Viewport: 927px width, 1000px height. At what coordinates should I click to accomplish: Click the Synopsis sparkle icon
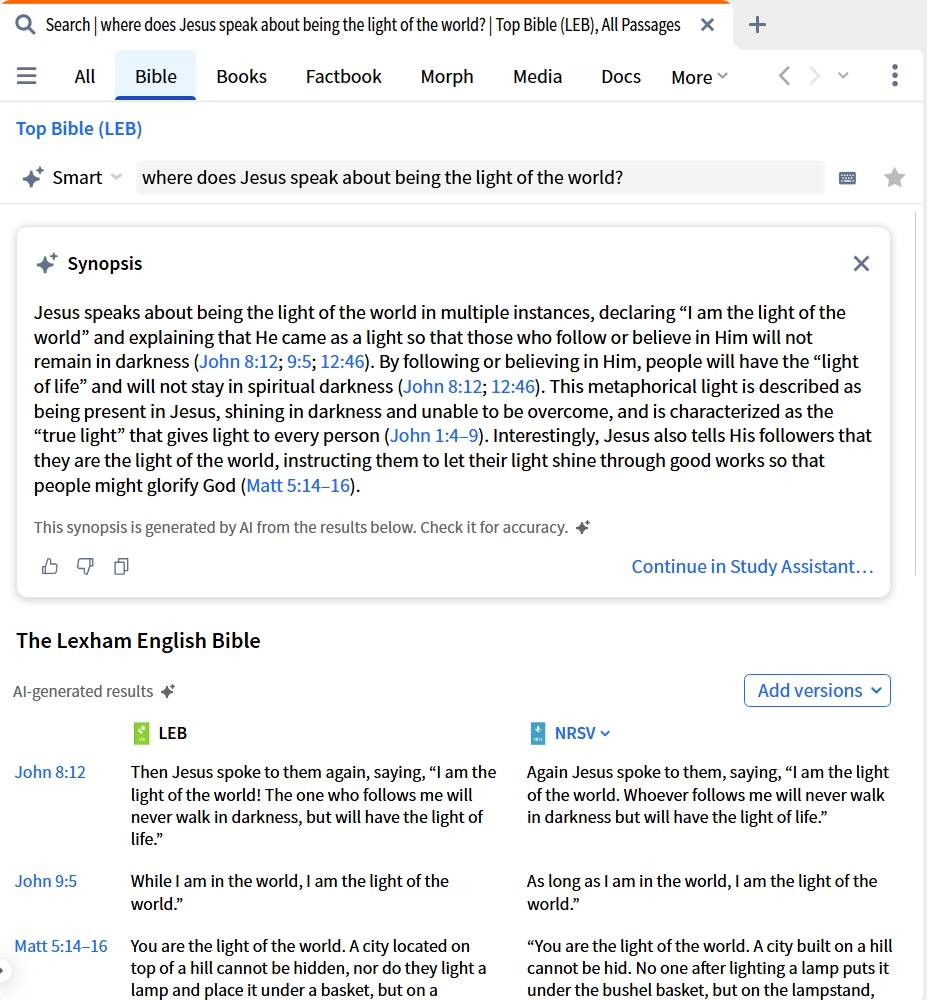(x=47, y=263)
